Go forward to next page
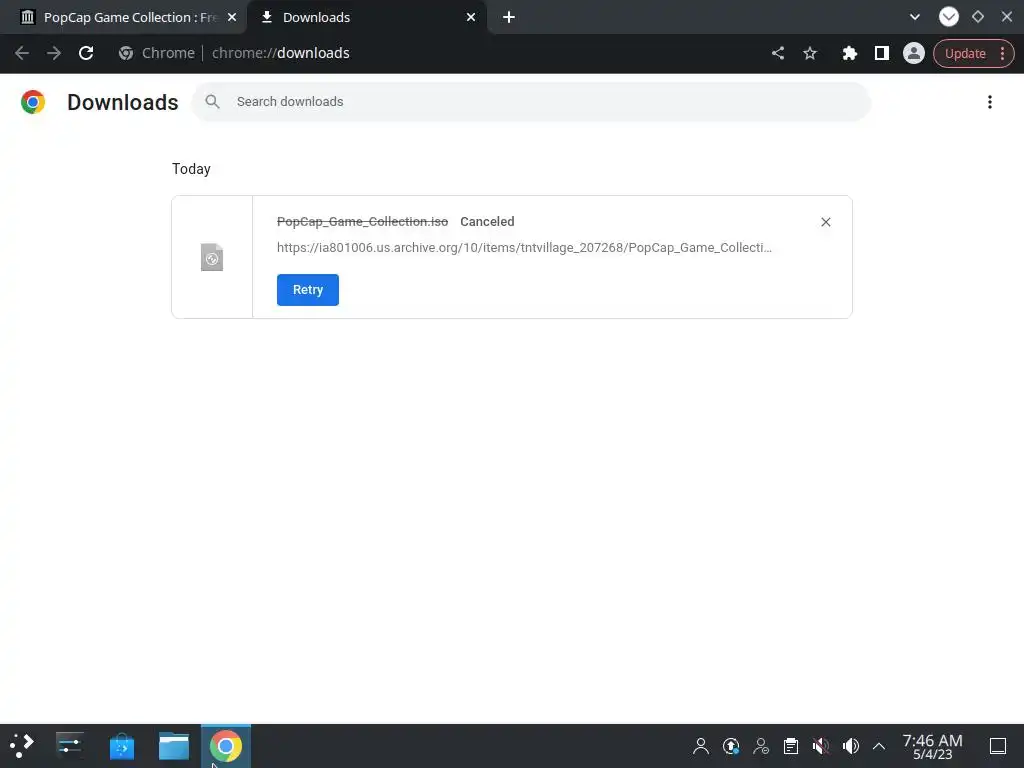The width and height of the screenshot is (1024, 768). pyautogui.click(x=54, y=53)
